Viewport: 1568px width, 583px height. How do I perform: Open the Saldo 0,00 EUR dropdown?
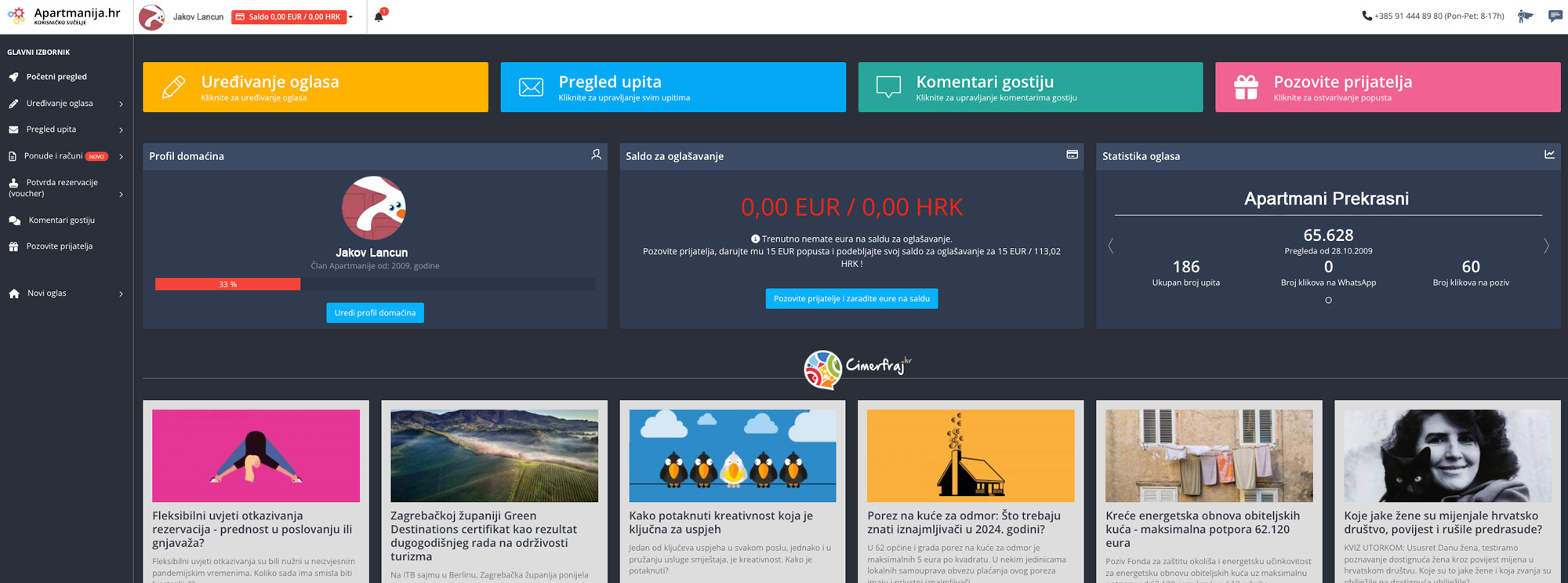(292, 16)
